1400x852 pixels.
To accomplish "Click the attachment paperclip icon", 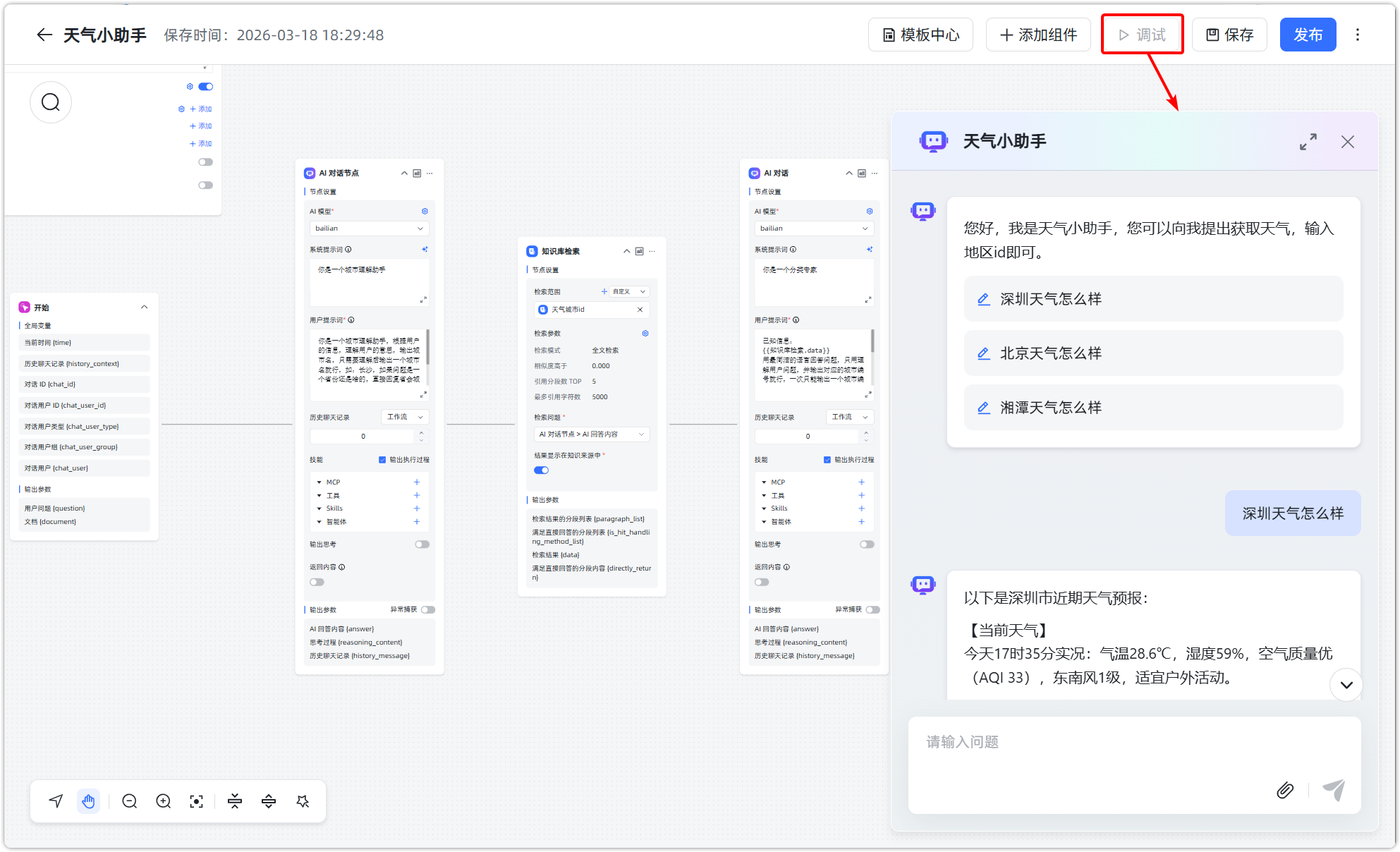I will (x=1285, y=790).
